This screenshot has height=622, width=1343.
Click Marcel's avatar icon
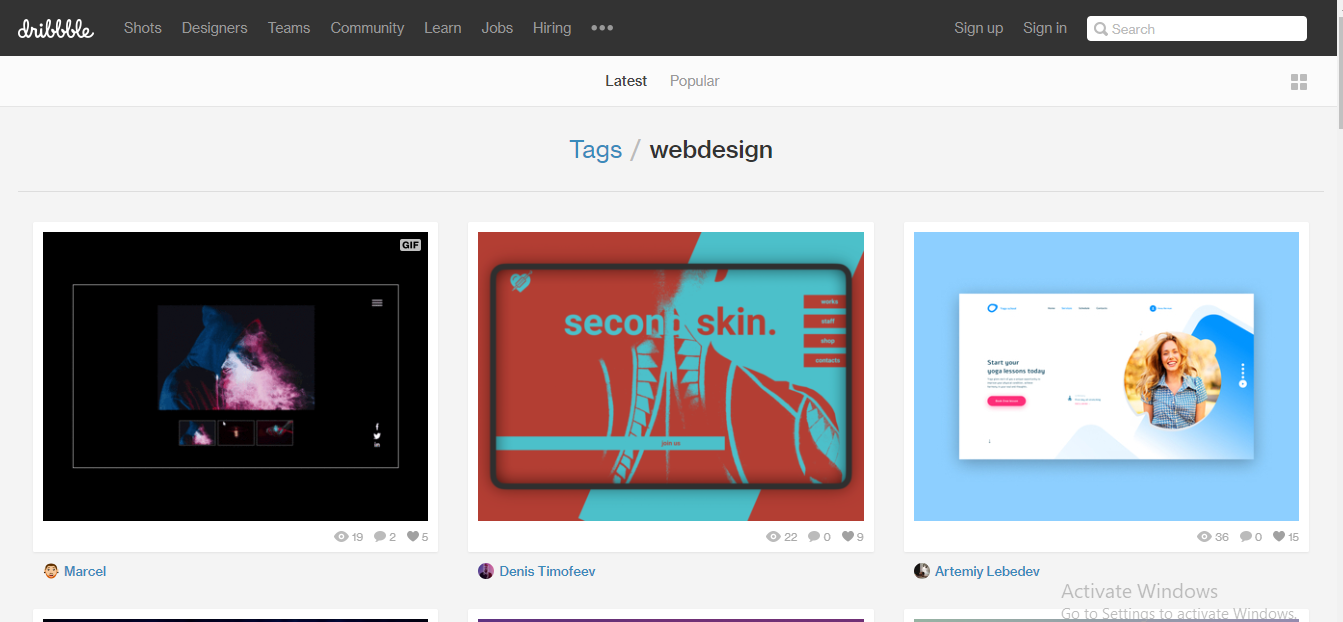click(x=51, y=570)
